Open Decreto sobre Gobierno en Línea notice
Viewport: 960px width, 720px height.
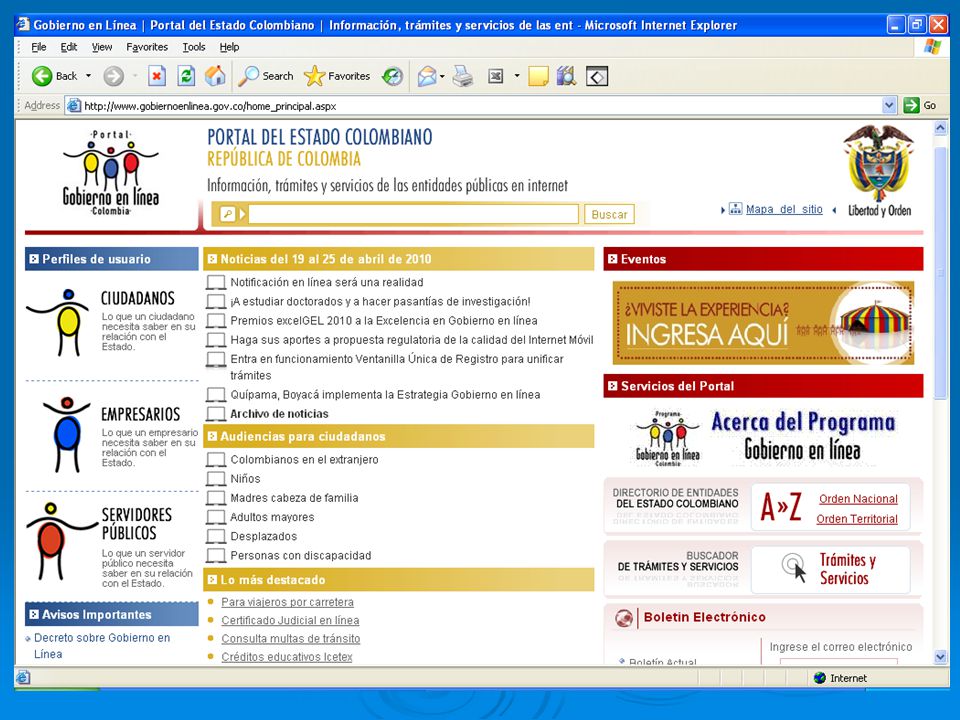click(x=102, y=646)
